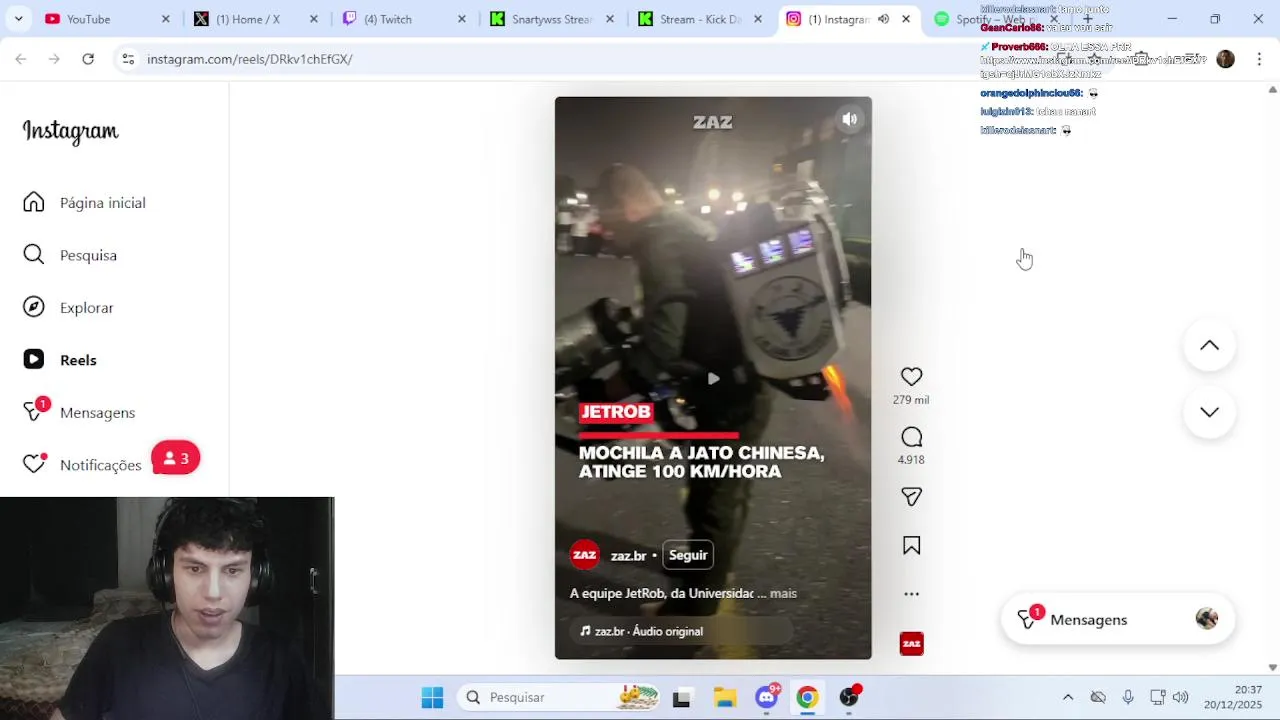This screenshot has width=1280, height=720.
Task: Open File Explorer from the taskbar
Action: [x=725, y=697]
